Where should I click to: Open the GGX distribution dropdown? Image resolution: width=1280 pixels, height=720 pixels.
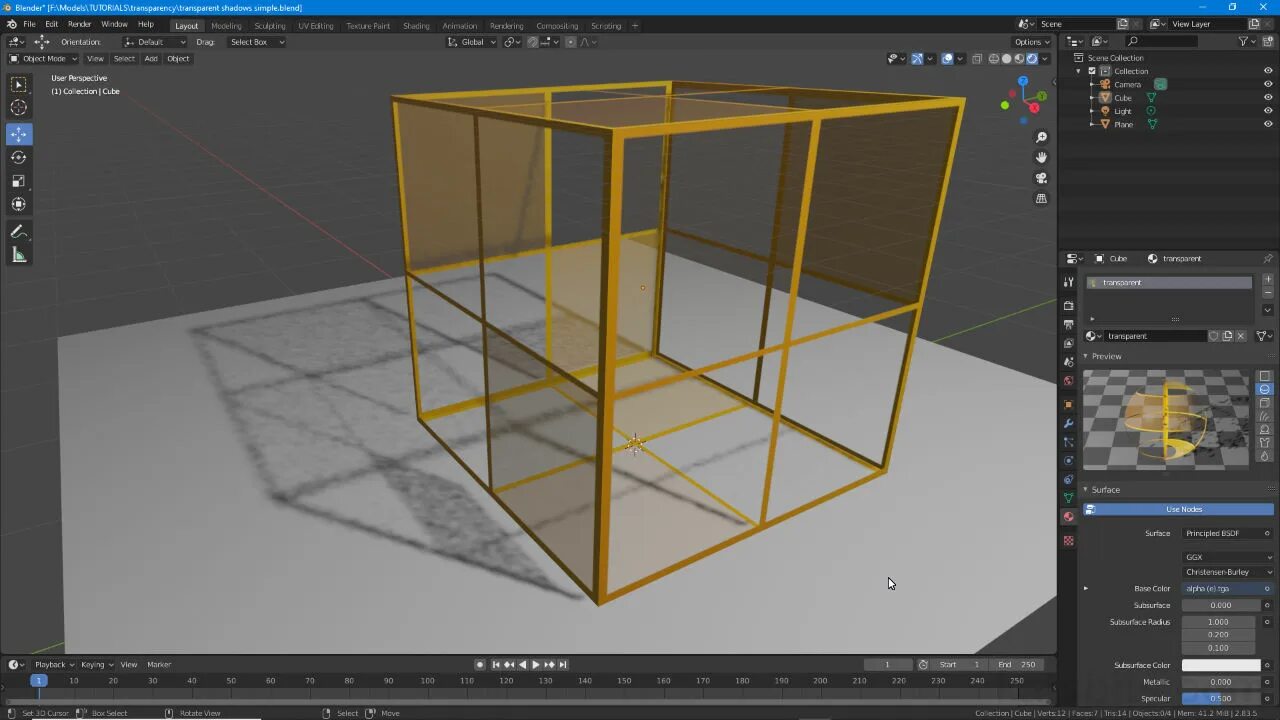tap(1227, 557)
